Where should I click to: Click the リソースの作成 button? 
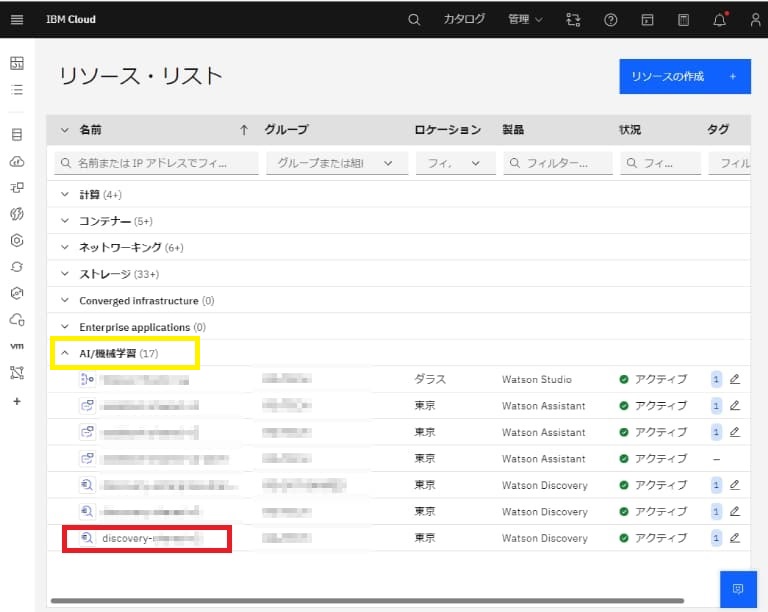(684, 76)
